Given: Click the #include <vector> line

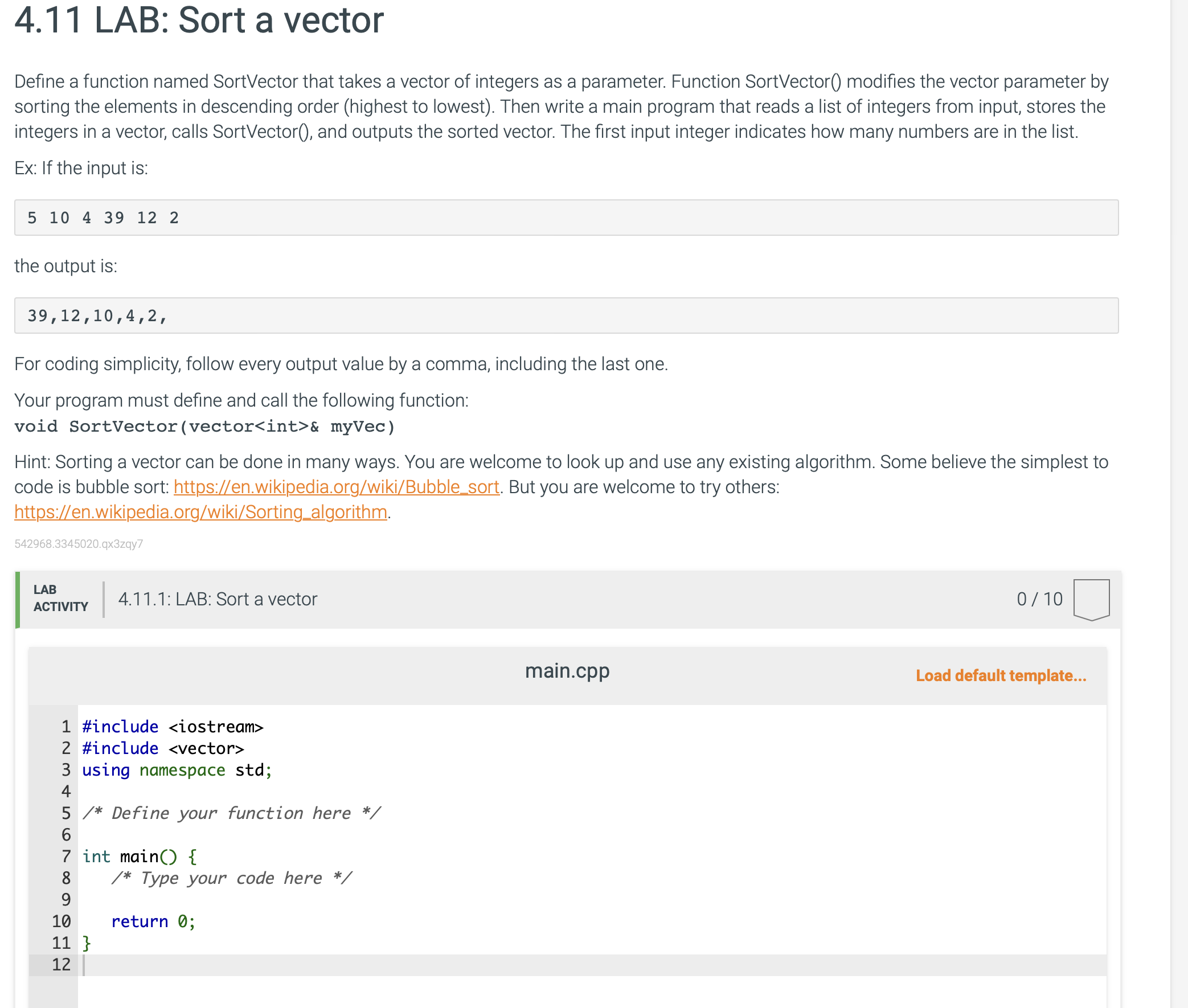Looking at the screenshot, I should tap(163, 748).
